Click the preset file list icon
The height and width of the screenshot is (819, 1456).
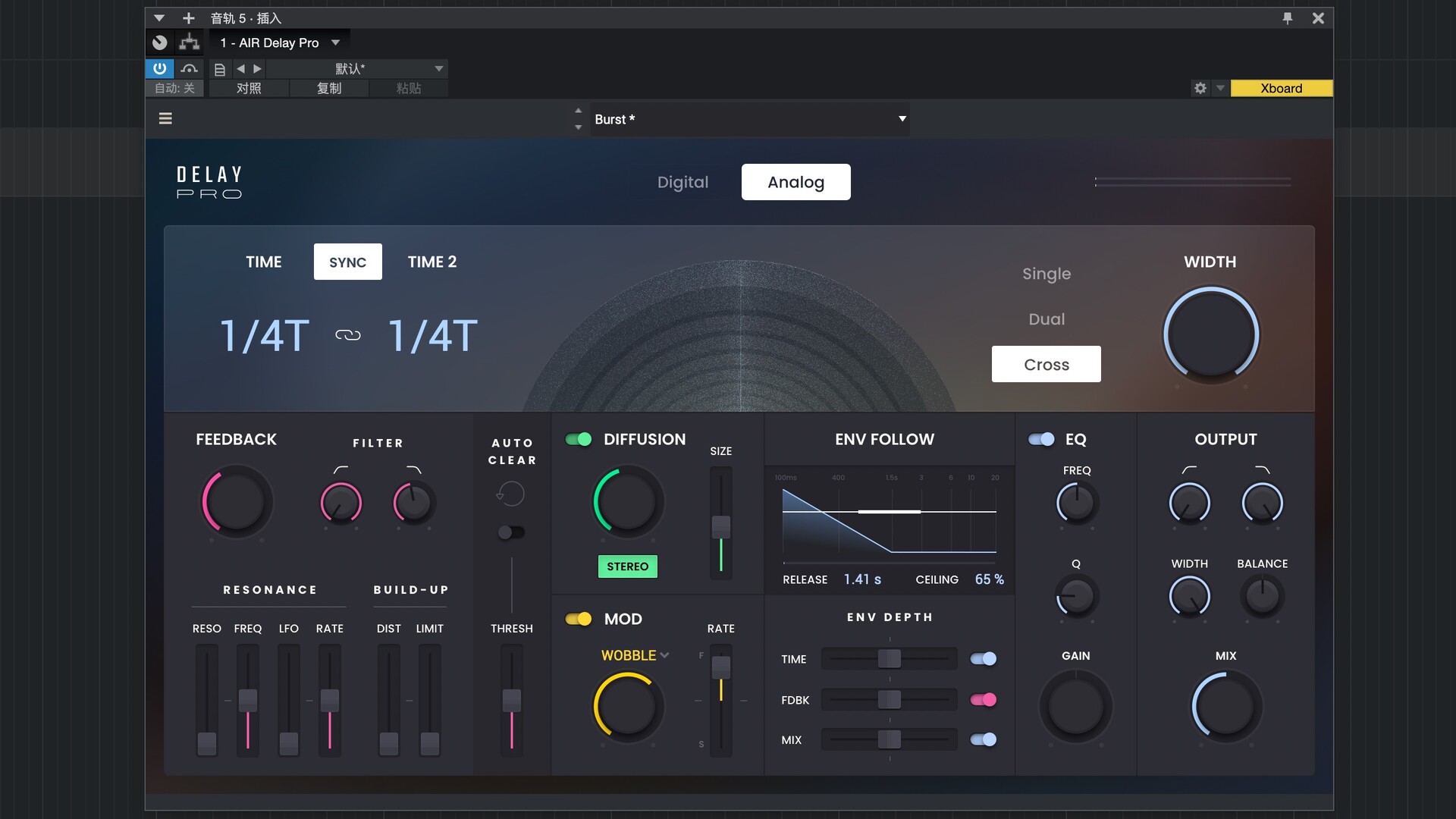pos(219,68)
